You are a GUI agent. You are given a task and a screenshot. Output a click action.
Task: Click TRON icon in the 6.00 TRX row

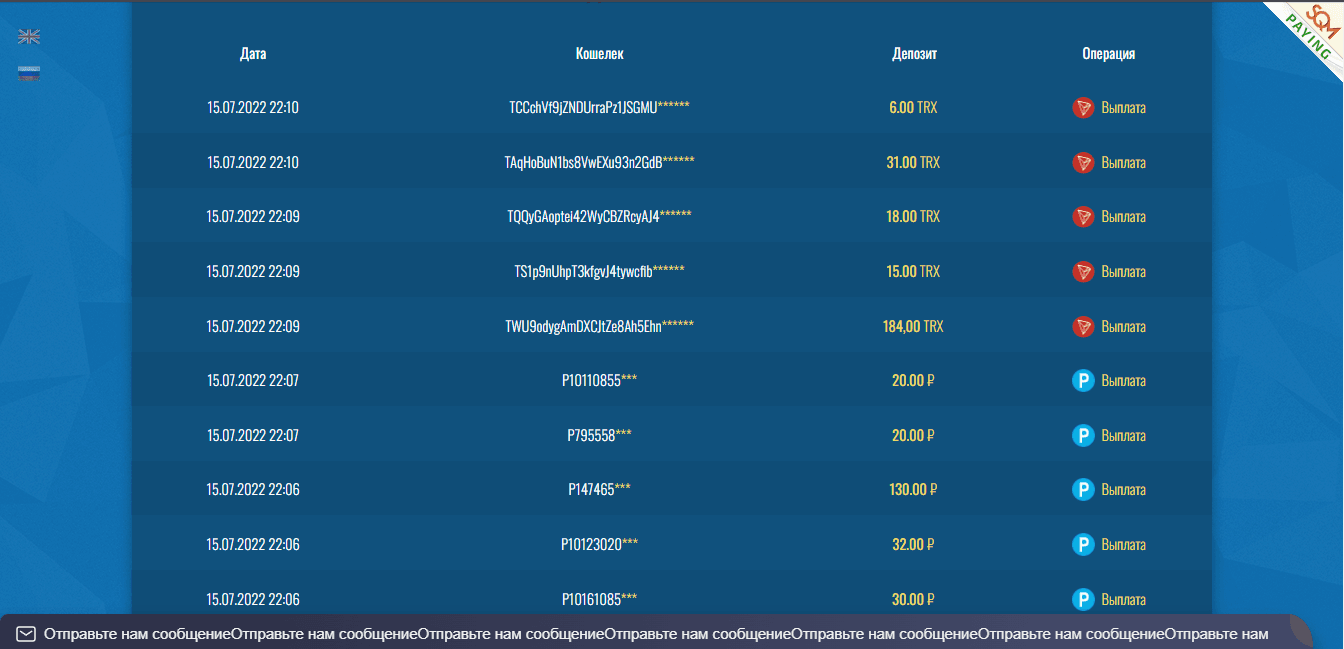coord(1083,108)
